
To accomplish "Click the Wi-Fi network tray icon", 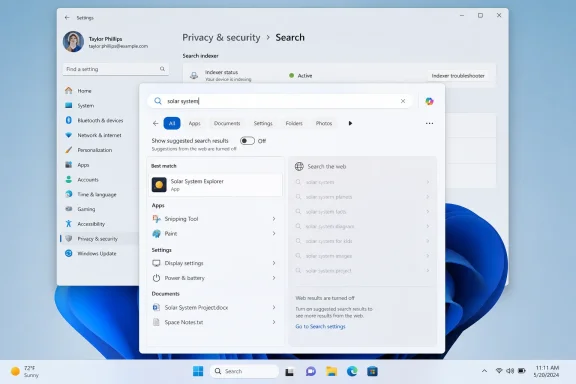I will (499, 371).
